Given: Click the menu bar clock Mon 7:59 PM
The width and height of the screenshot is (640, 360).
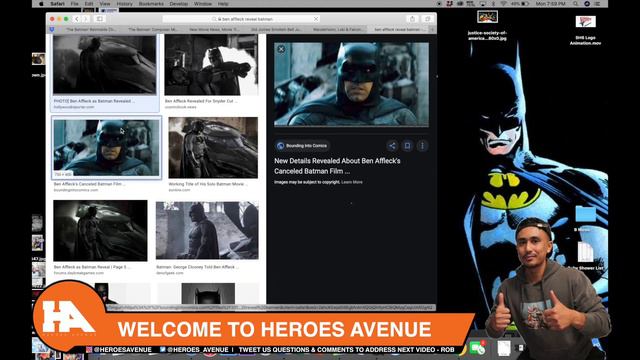Looking at the screenshot, I should tap(550, 4).
